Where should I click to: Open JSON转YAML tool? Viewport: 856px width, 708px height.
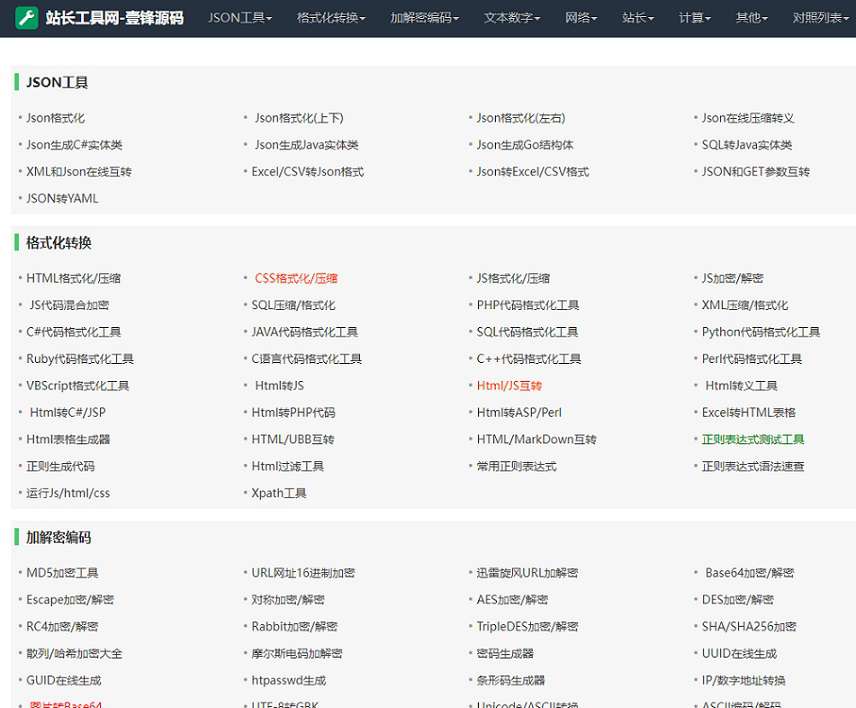click(x=62, y=198)
